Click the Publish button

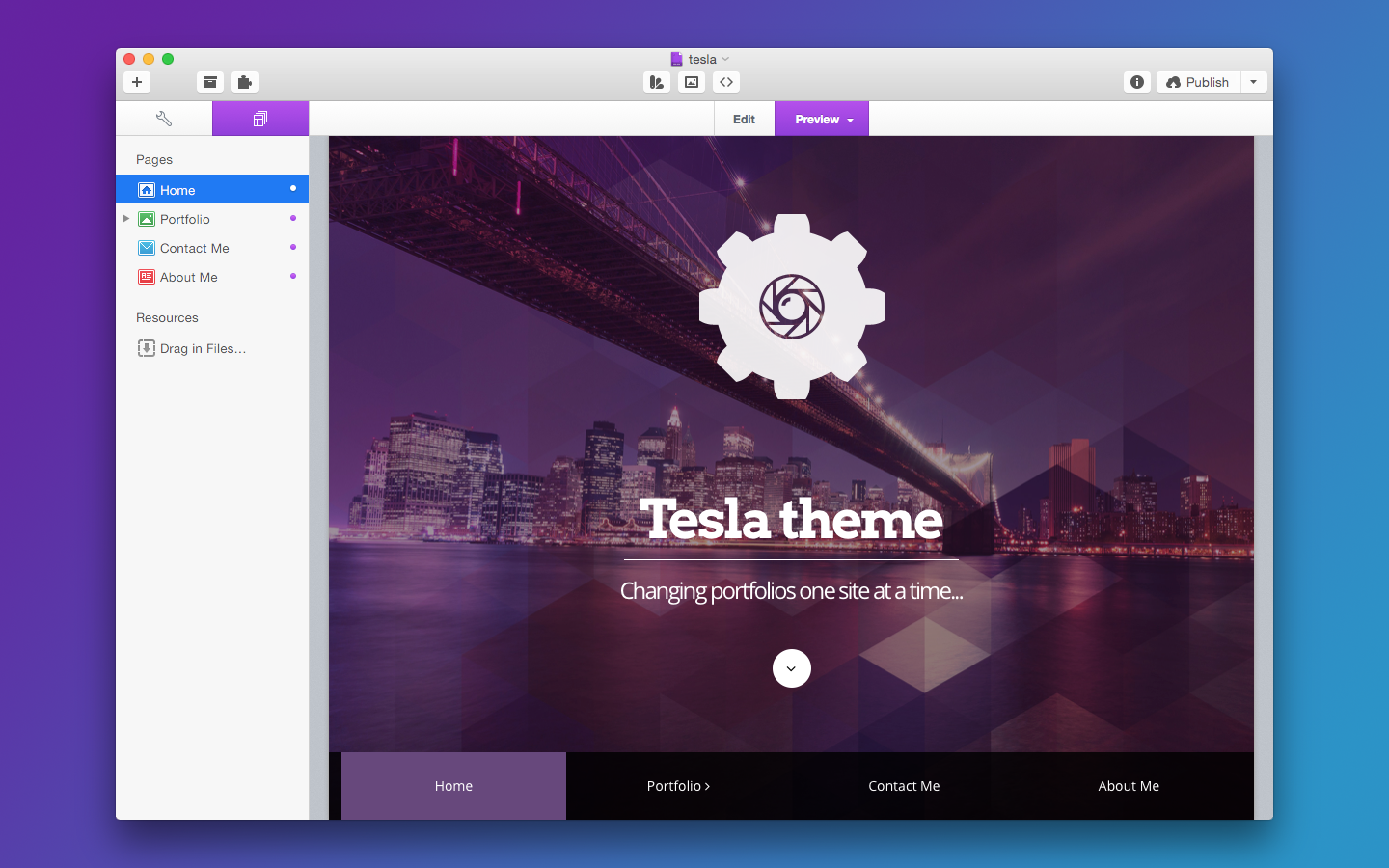pyautogui.click(x=1198, y=82)
